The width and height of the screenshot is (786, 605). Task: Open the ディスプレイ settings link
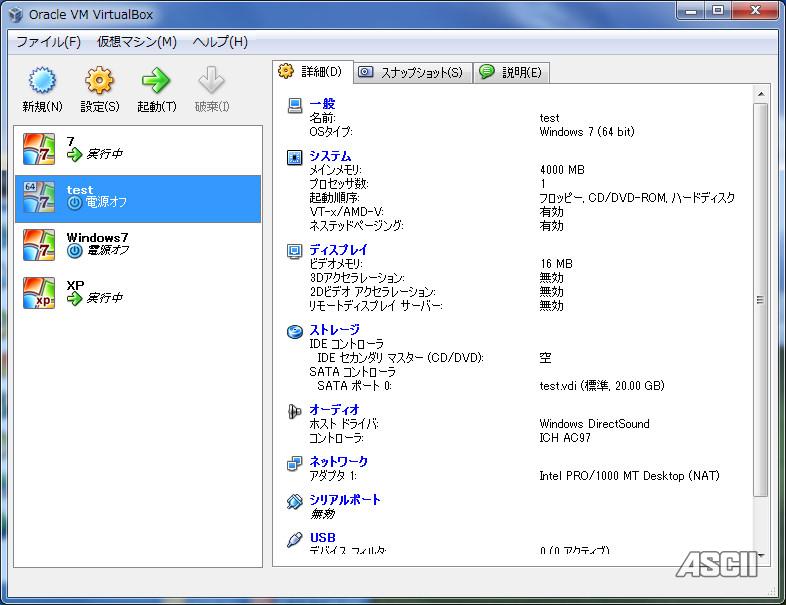pyautogui.click(x=338, y=250)
